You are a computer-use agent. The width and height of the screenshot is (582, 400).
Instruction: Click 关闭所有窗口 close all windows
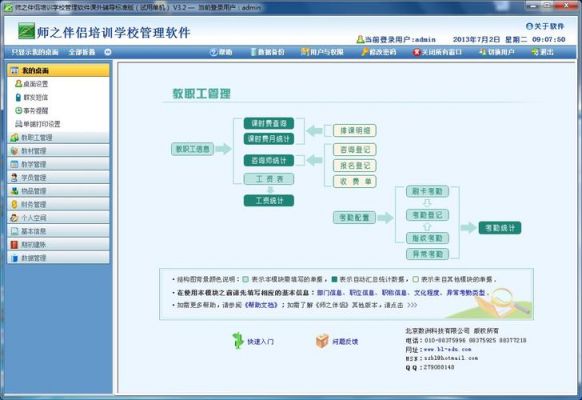437,52
